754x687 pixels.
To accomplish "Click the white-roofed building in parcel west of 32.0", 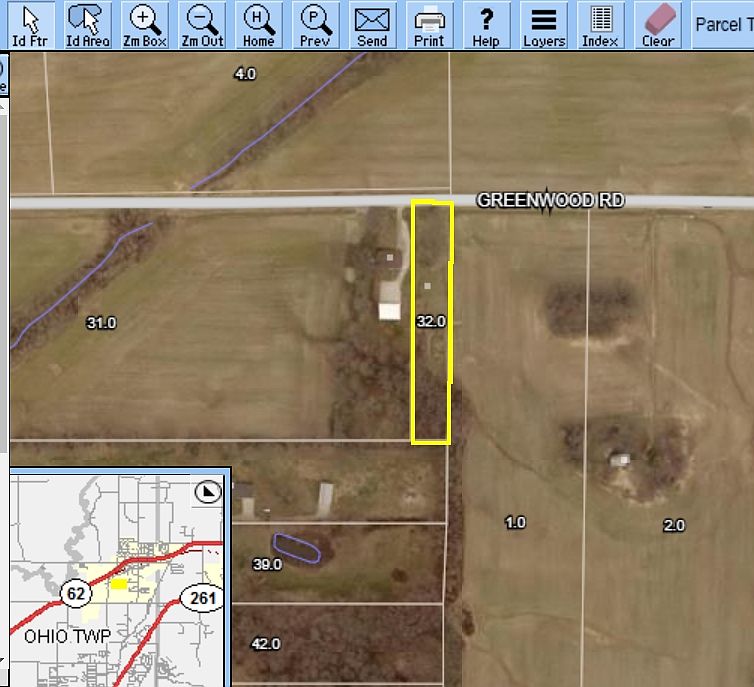I will (390, 311).
